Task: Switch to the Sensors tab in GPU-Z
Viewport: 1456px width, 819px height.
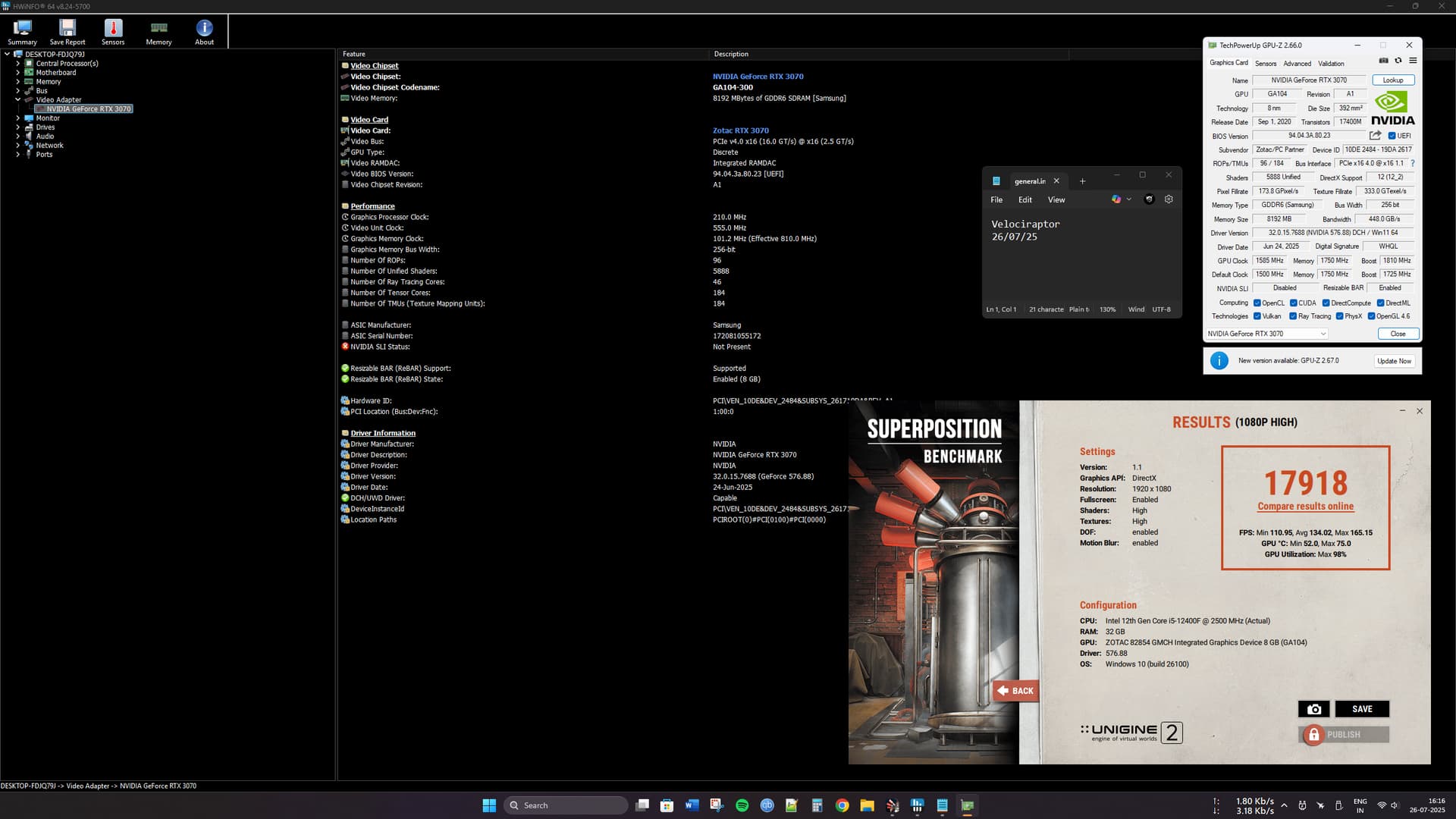Action: 1265,64
